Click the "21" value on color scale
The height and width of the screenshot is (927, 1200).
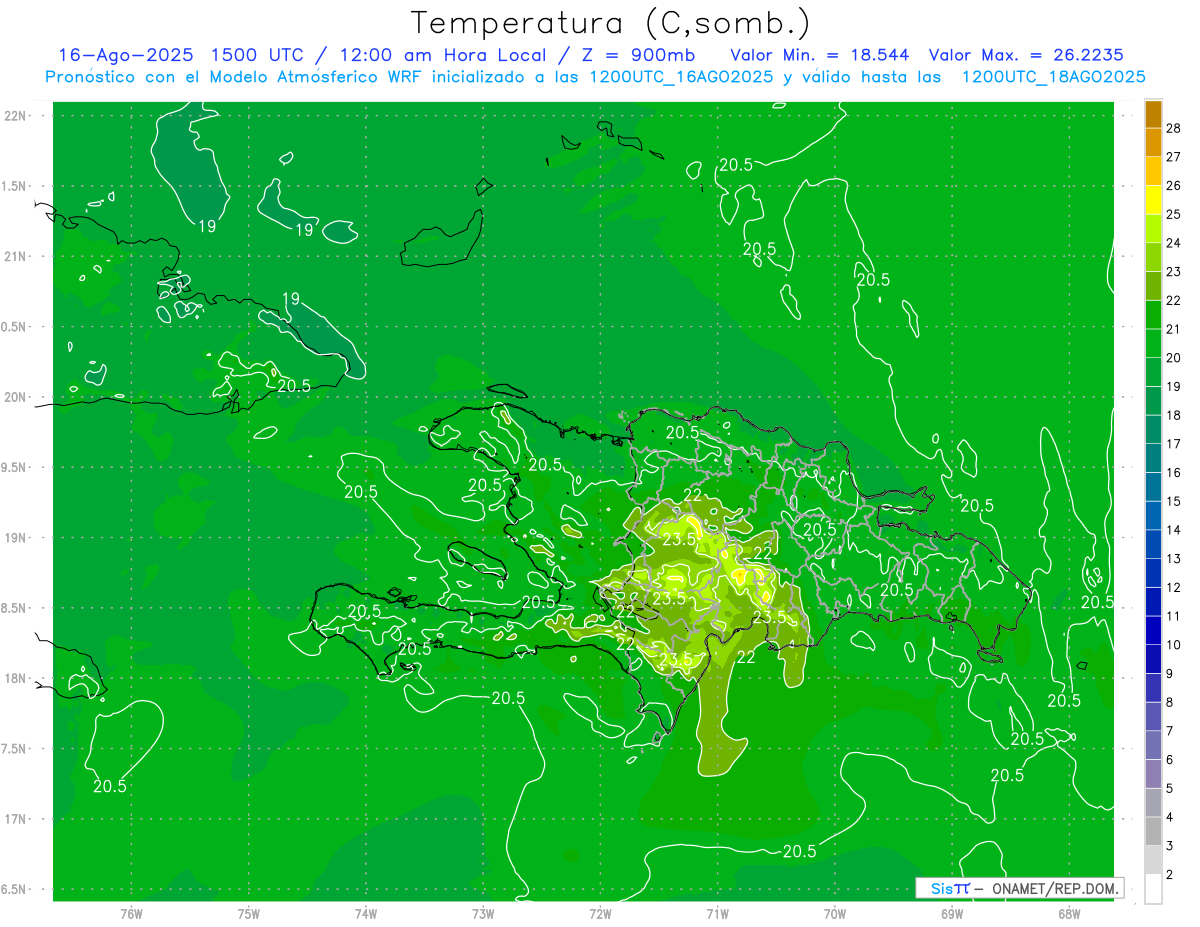(x=1173, y=329)
